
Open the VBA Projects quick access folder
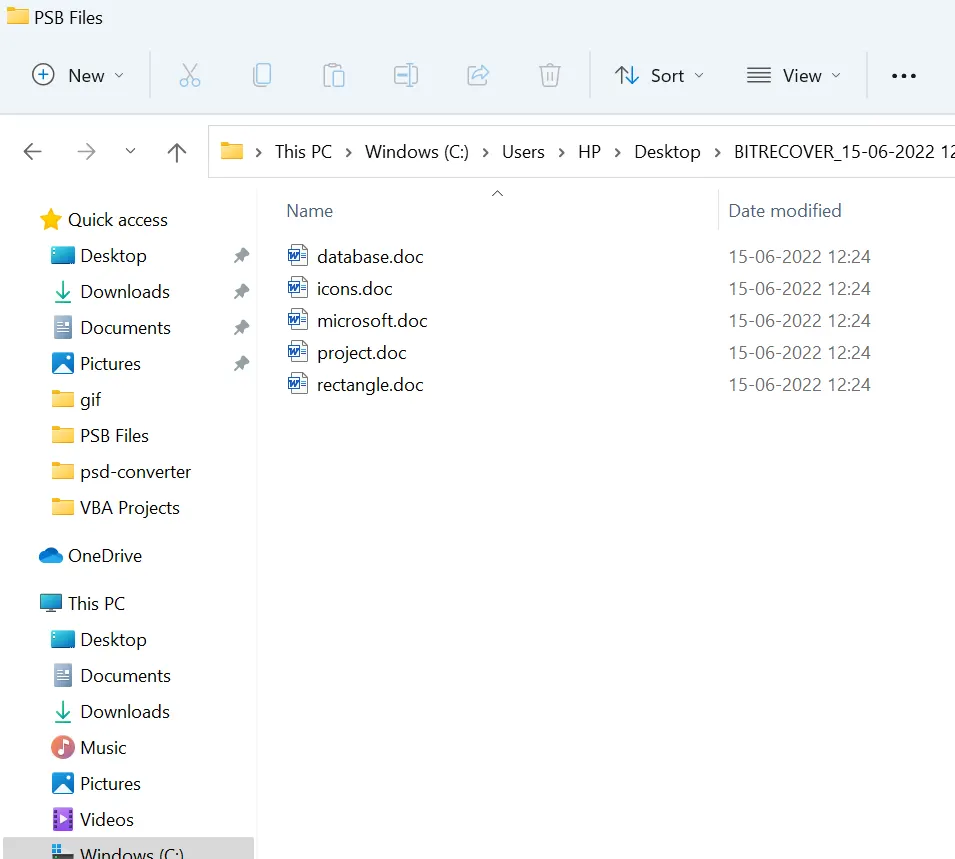(129, 508)
